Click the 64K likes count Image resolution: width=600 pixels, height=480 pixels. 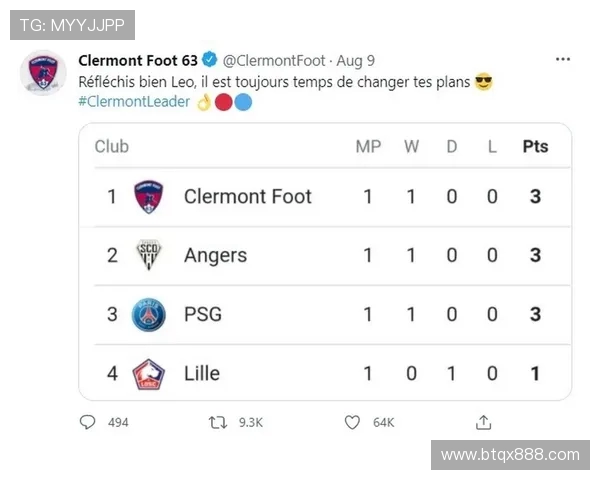pos(384,423)
